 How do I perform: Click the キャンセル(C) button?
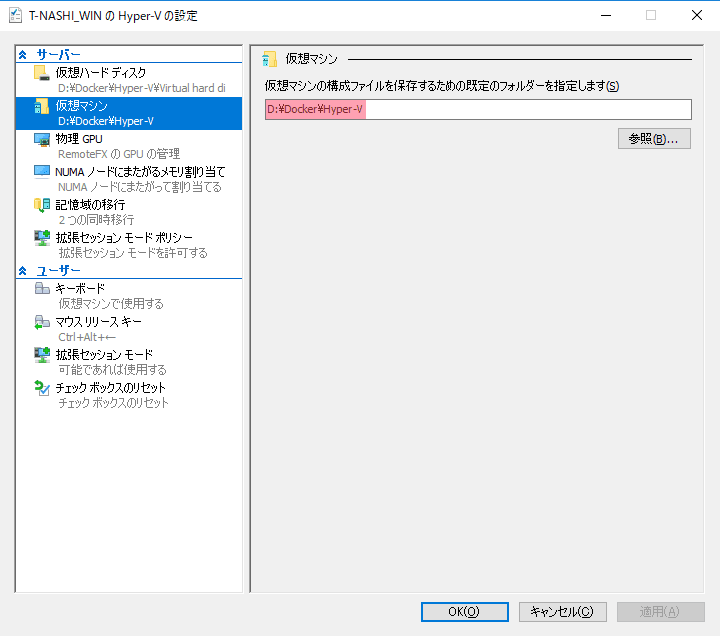click(562, 612)
